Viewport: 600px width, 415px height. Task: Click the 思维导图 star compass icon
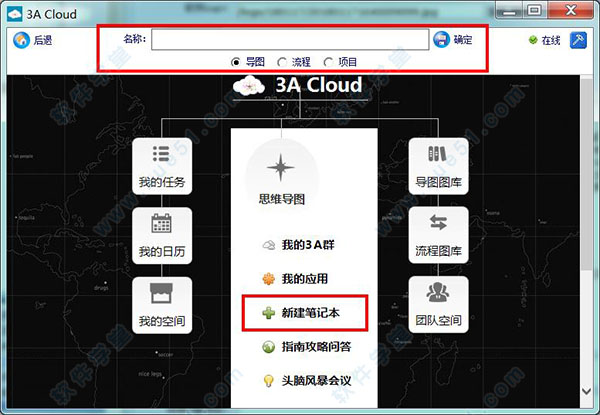coord(281,167)
